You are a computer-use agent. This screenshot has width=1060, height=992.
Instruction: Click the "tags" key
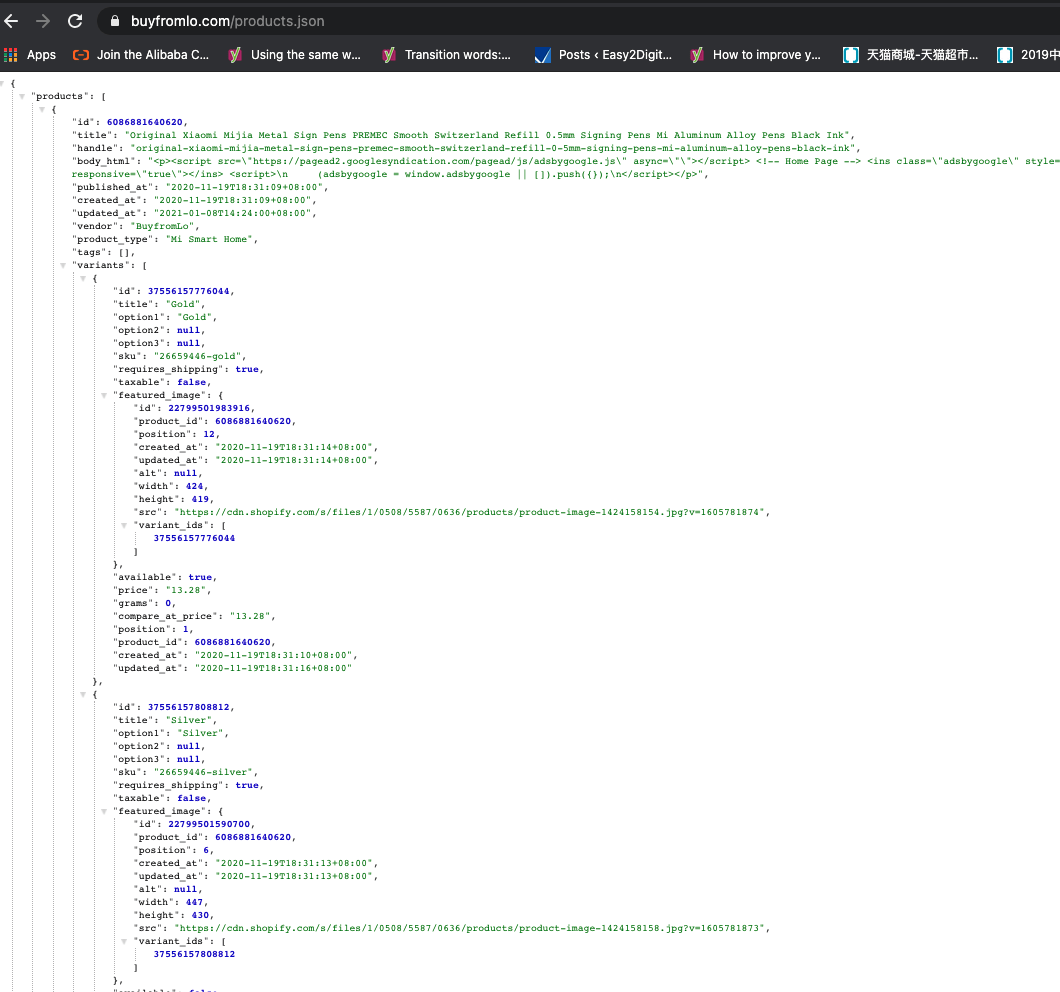click(89, 252)
